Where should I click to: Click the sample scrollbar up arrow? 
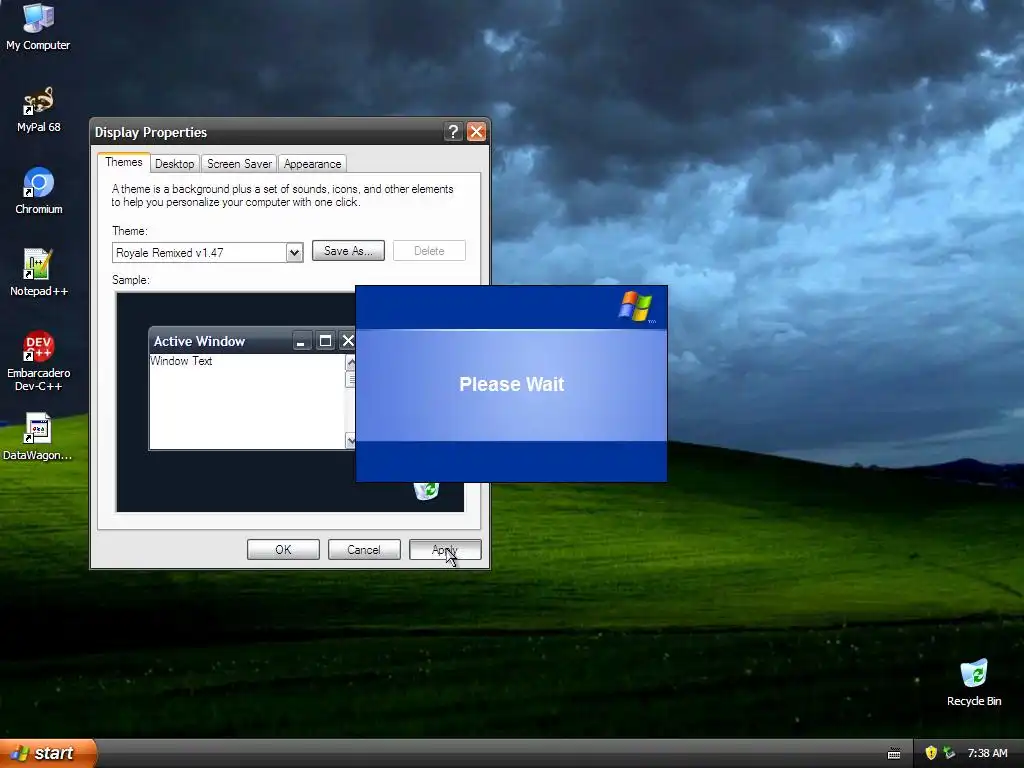[350, 362]
